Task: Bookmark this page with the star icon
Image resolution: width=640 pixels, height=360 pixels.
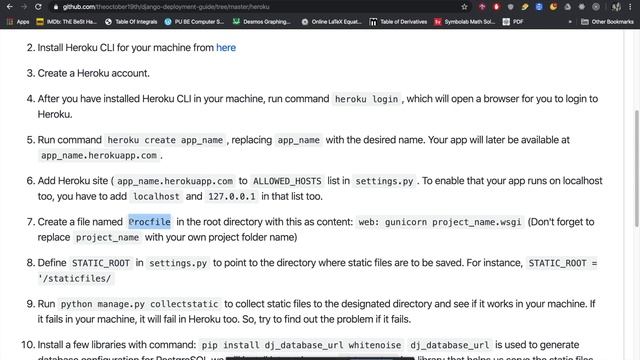Action: click(x=464, y=7)
